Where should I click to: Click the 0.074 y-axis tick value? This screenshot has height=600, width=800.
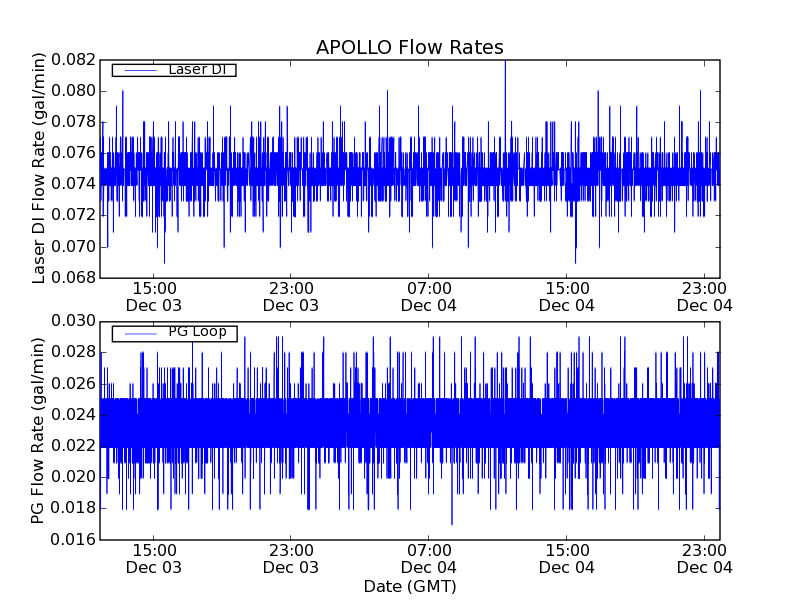(x=73, y=184)
